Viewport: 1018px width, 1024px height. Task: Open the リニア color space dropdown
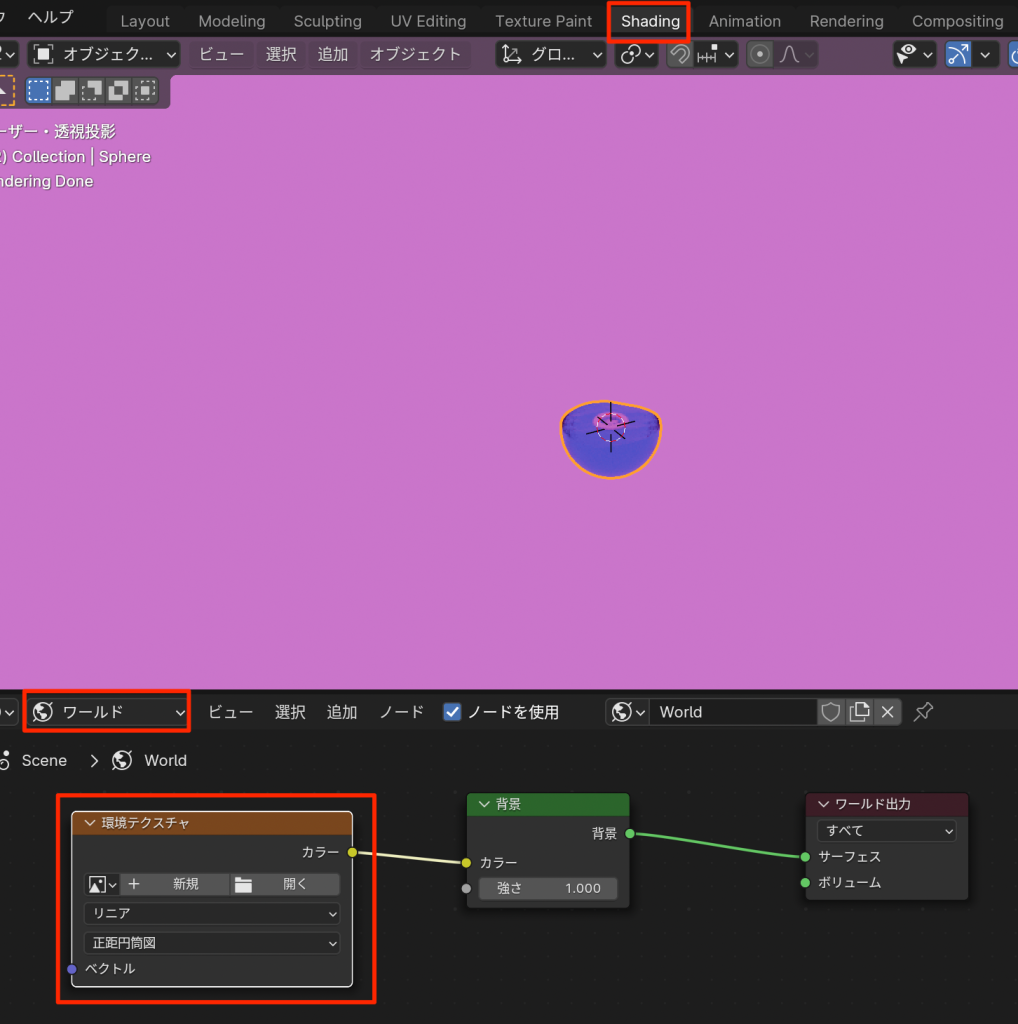tap(212, 913)
